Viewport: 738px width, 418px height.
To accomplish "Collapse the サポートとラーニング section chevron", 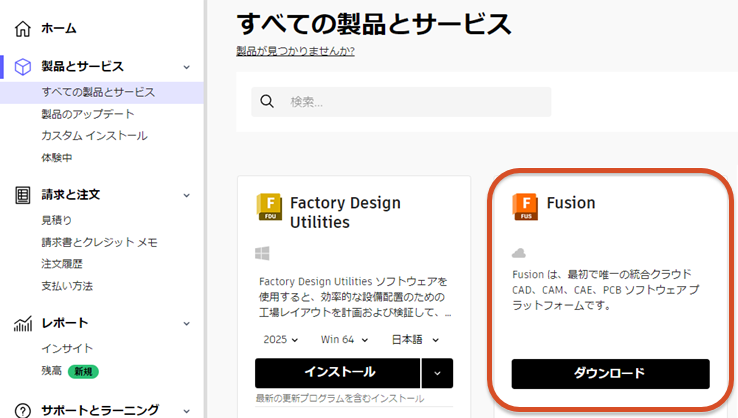I will pos(187,411).
